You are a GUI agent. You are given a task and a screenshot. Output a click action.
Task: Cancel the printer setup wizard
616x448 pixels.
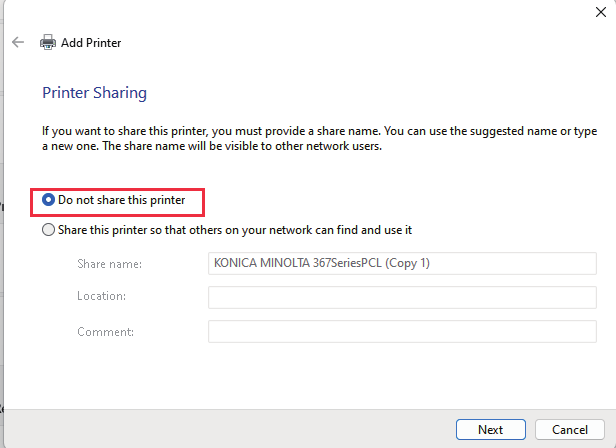[569, 429]
